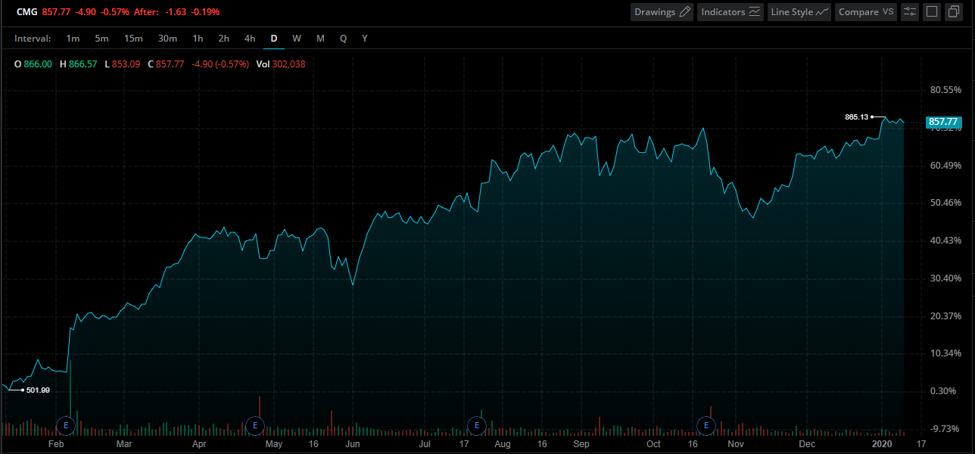Click the Sep date label
The image size is (975, 454).
(581, 444)
